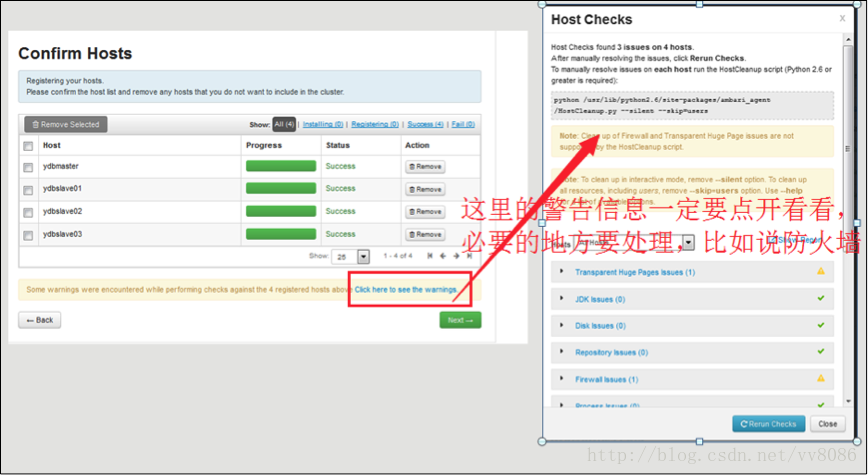The height and width of the screenshot is (475, 868).
Task: Show All (4) hosts filter
Action: [x=284, y=124]
